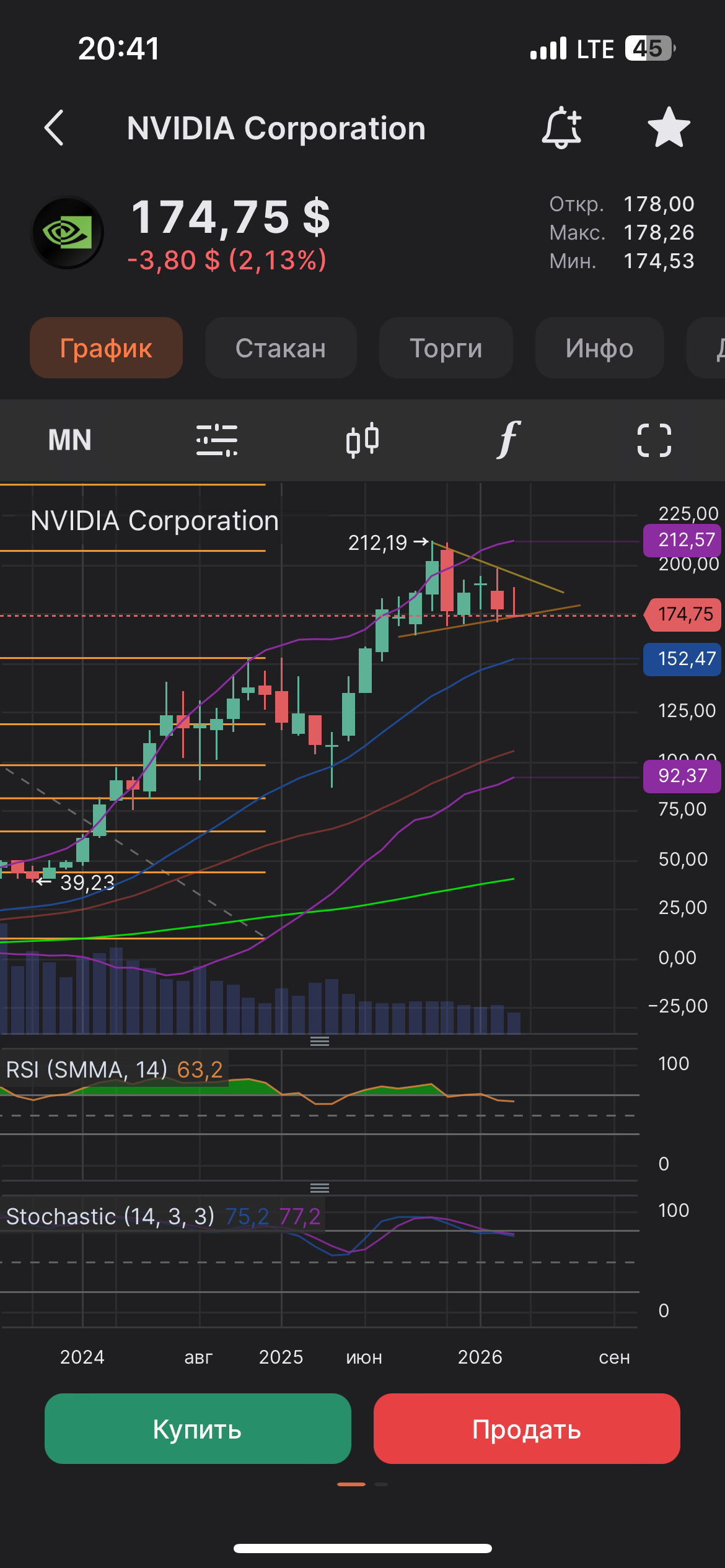Switch to the Стакан tab
The height and width of the screenshot is (1568, 725).
coord(281,348)
